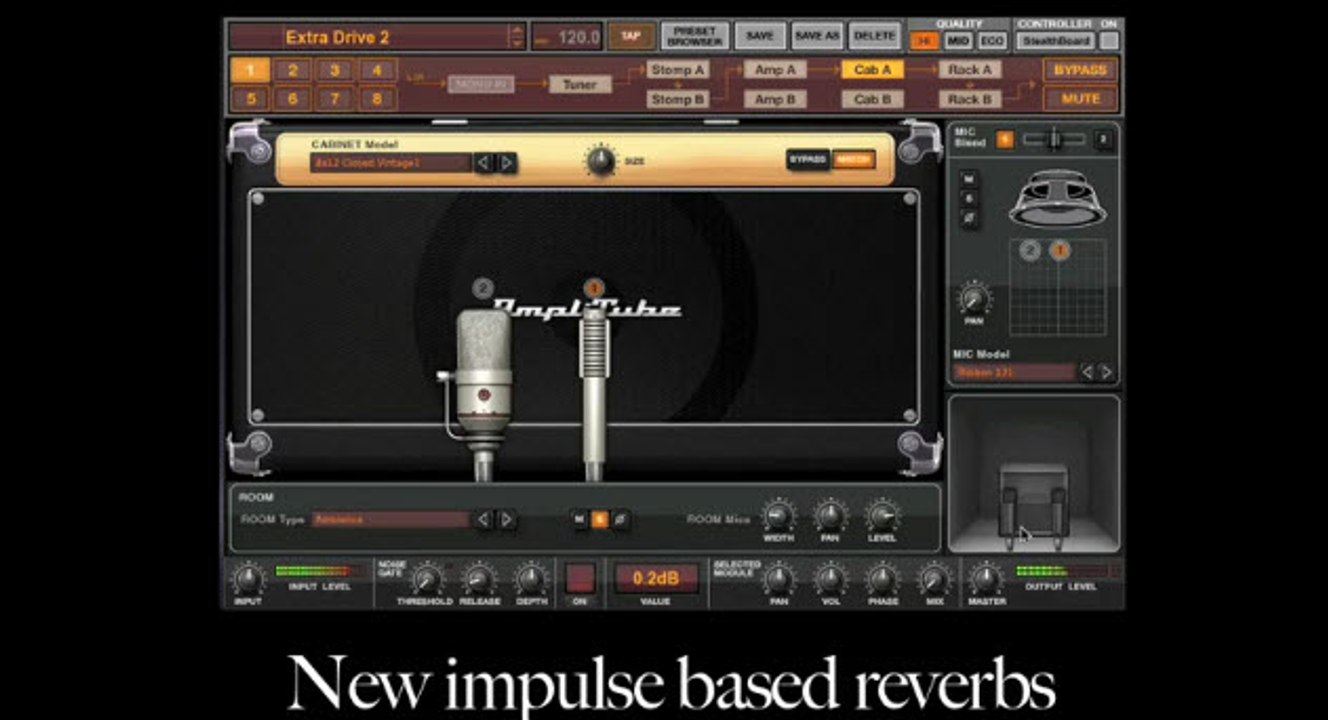Screen dimensions: 1328x720
Task: Toggle the controller ON switch
Action: pos(1108,41)
